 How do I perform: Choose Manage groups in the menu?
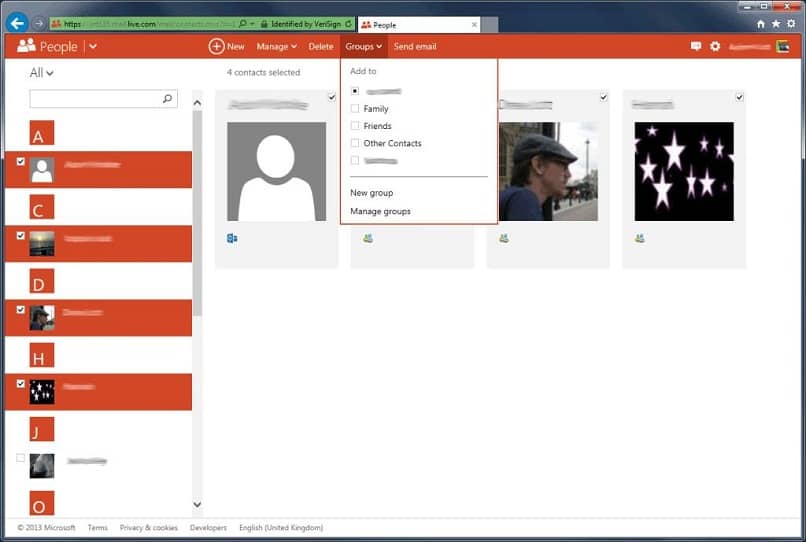[380, 211]
